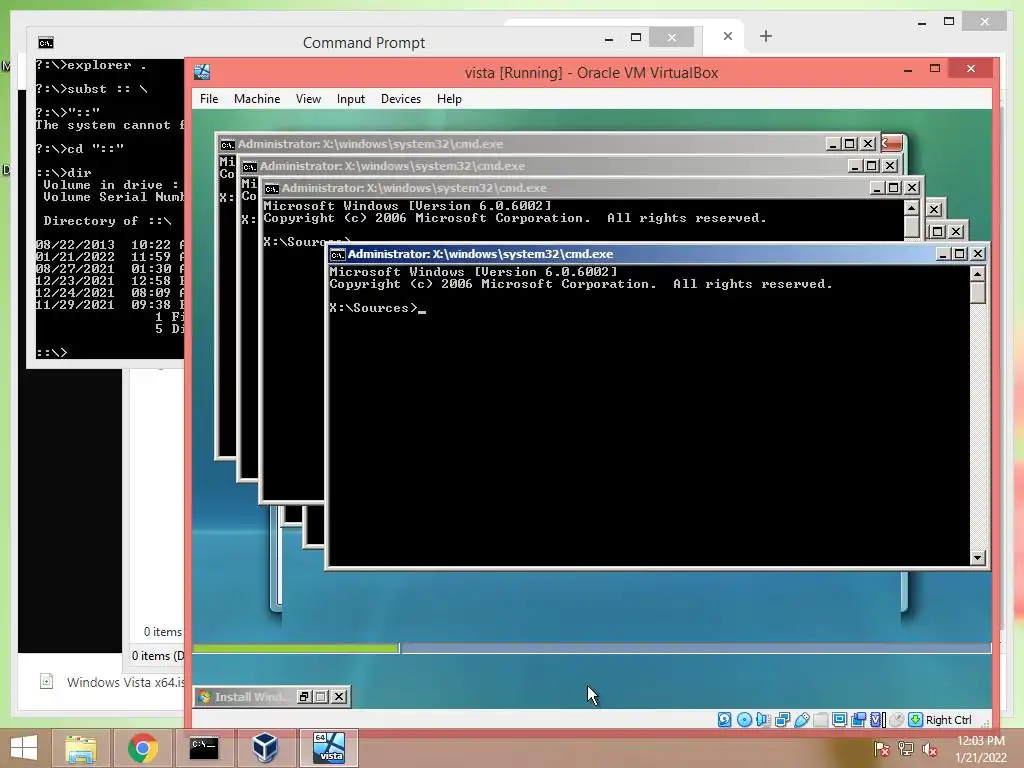This screenshot has width=1024, height=768.
Task: Click the '0 items' status text
Action: click(163, 632)
